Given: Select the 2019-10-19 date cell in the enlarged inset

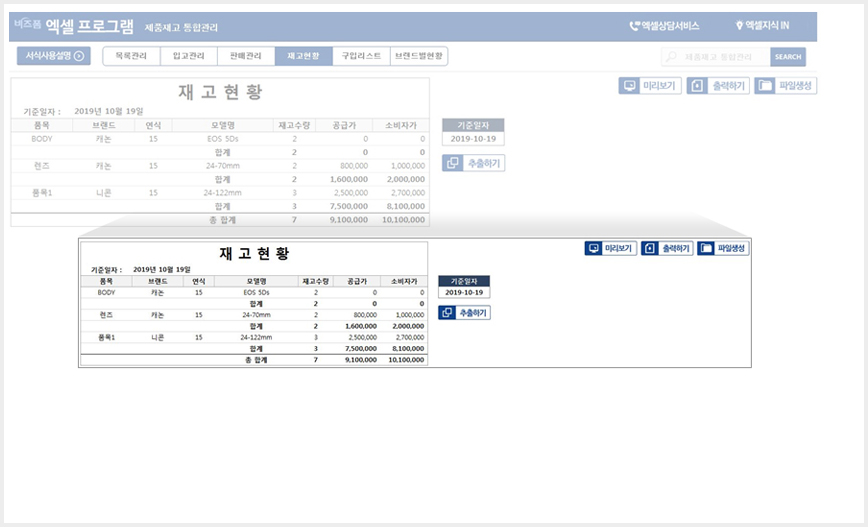Looking at the screenshot, I should 464,292.
